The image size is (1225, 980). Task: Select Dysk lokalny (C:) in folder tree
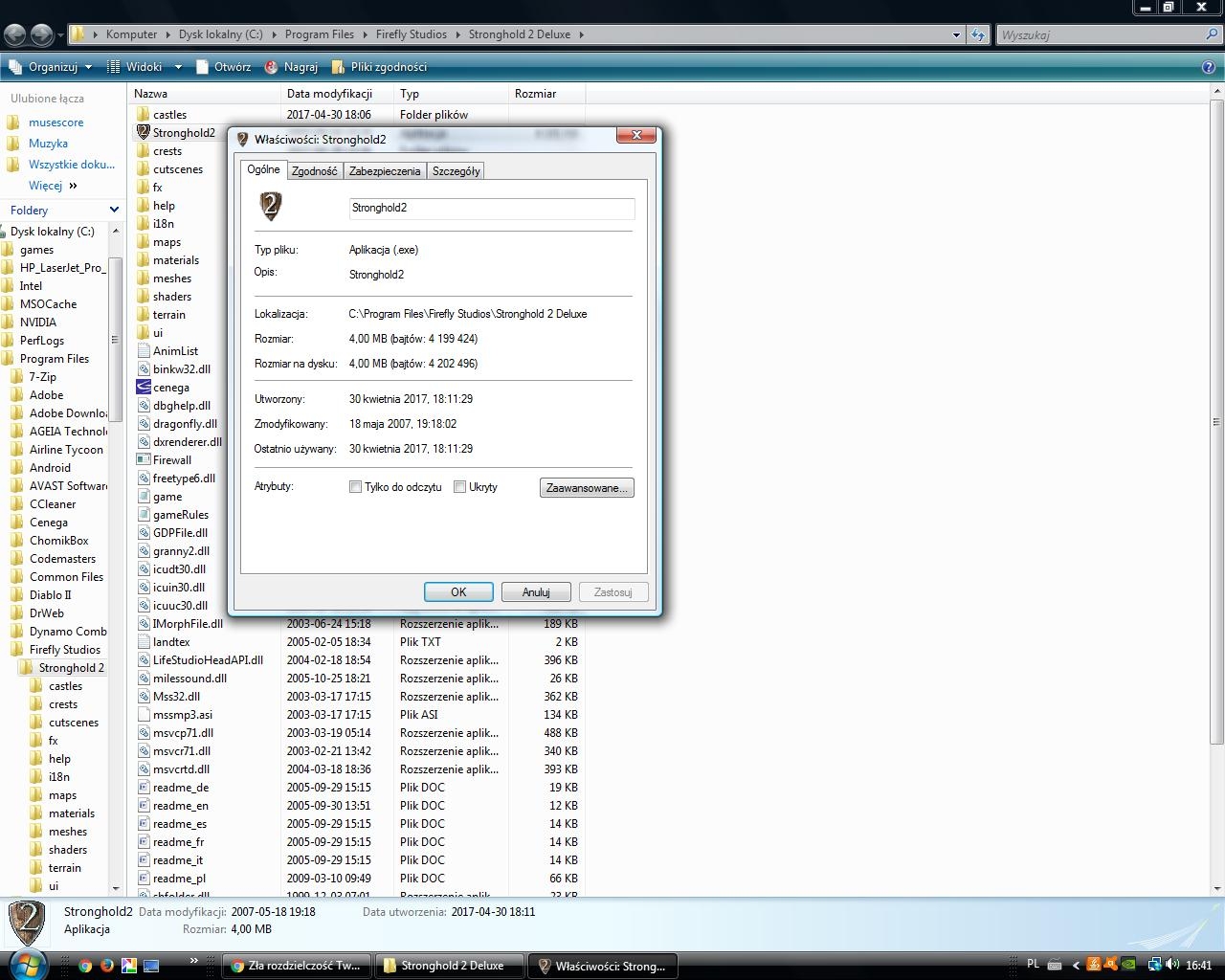(52, 232)
